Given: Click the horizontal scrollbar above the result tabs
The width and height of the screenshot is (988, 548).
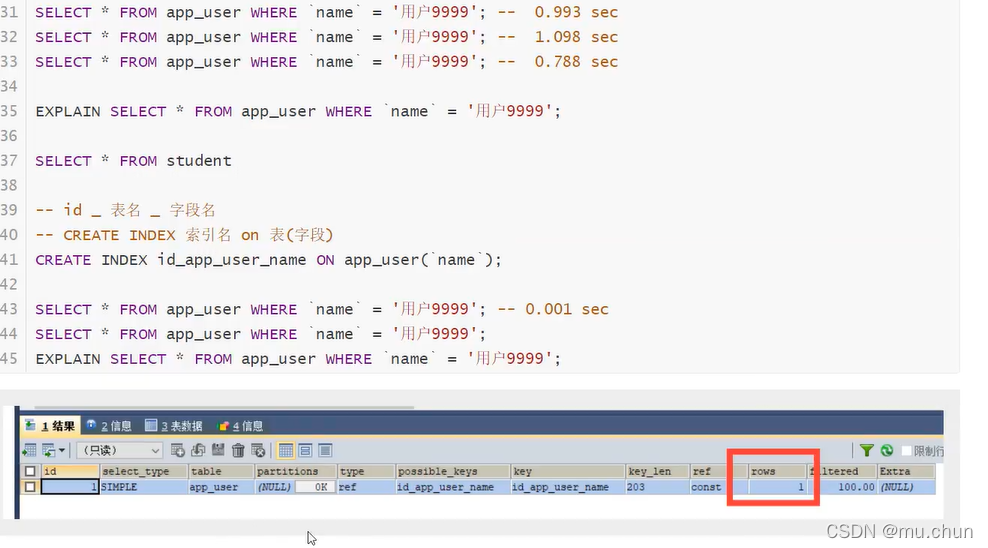Looking at the screenshot, I should point(224,408).
